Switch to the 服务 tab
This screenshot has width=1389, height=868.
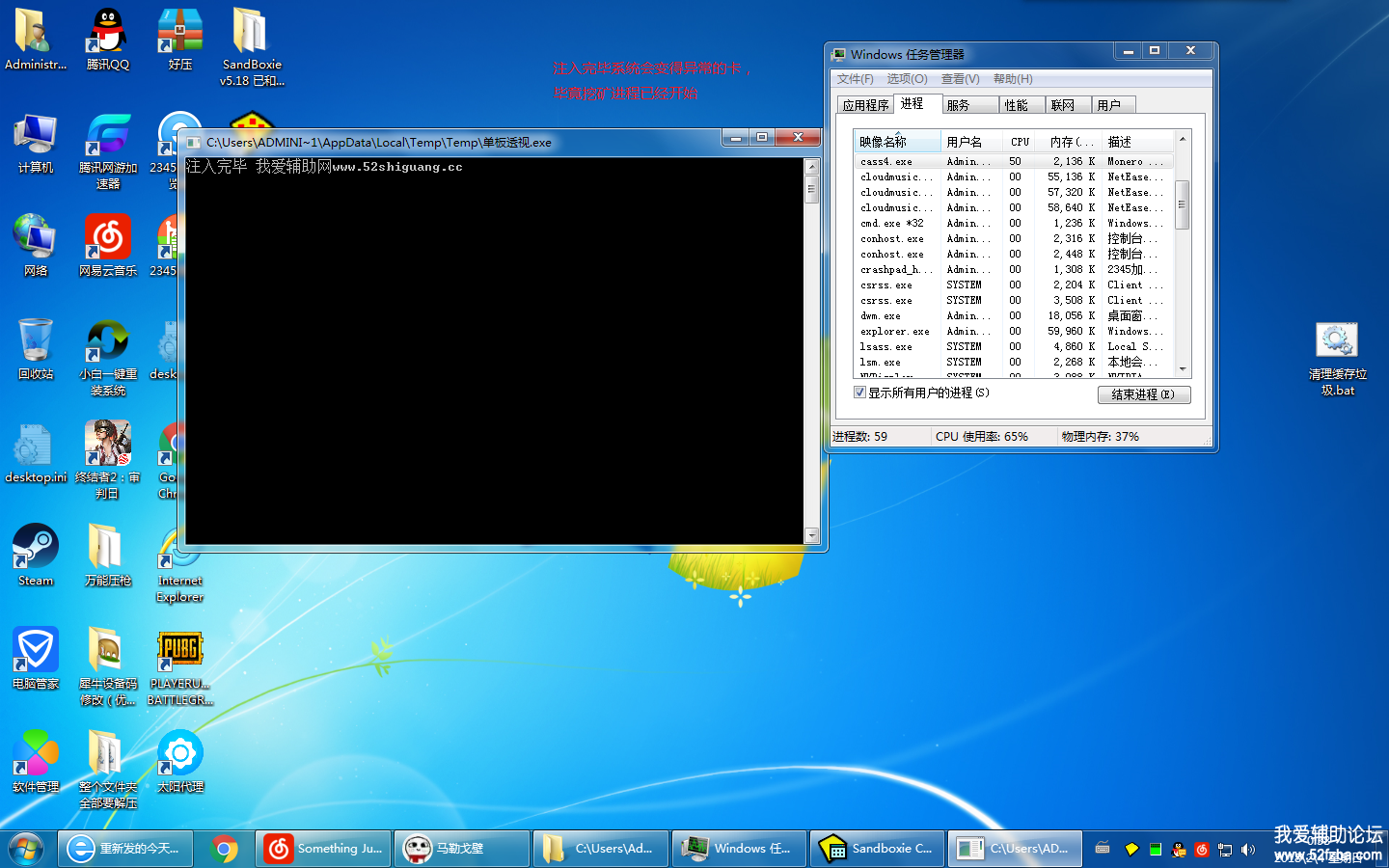969,105
